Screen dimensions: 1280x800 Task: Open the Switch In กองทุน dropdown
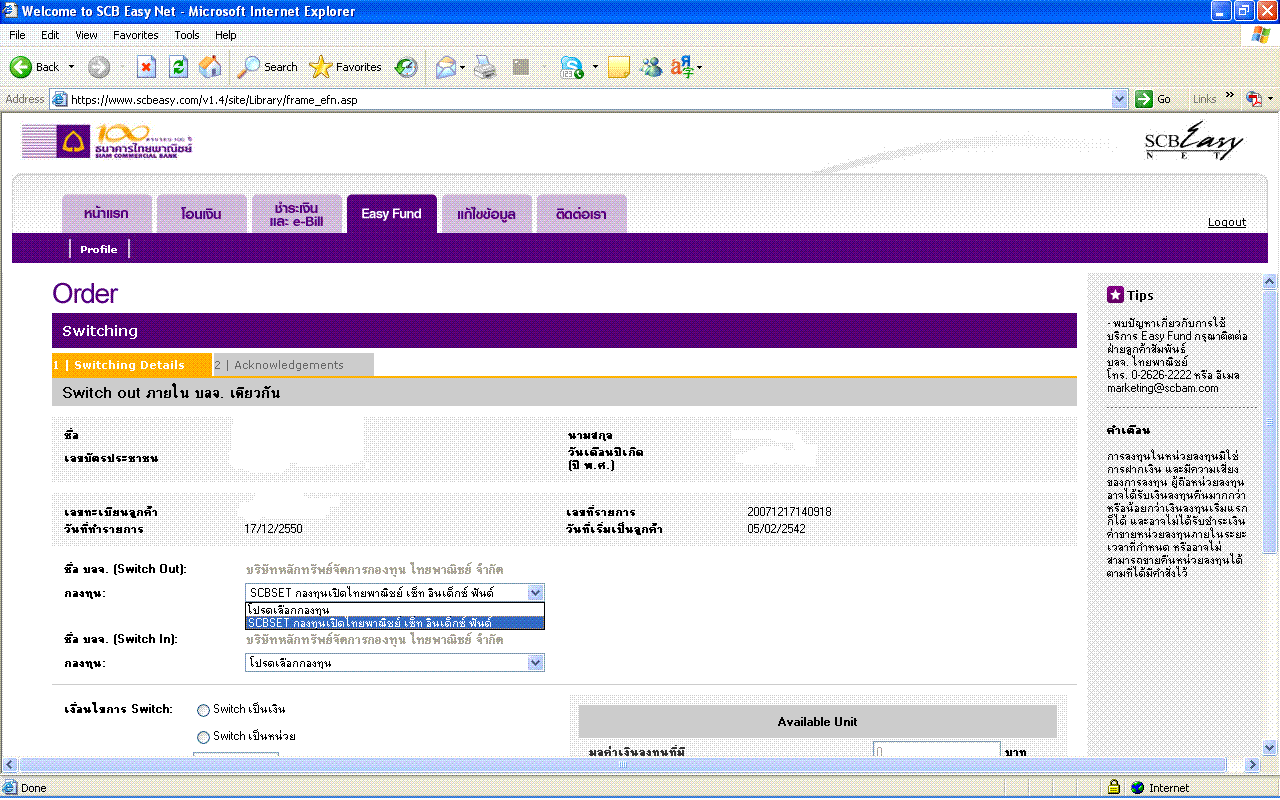[395, 662]
